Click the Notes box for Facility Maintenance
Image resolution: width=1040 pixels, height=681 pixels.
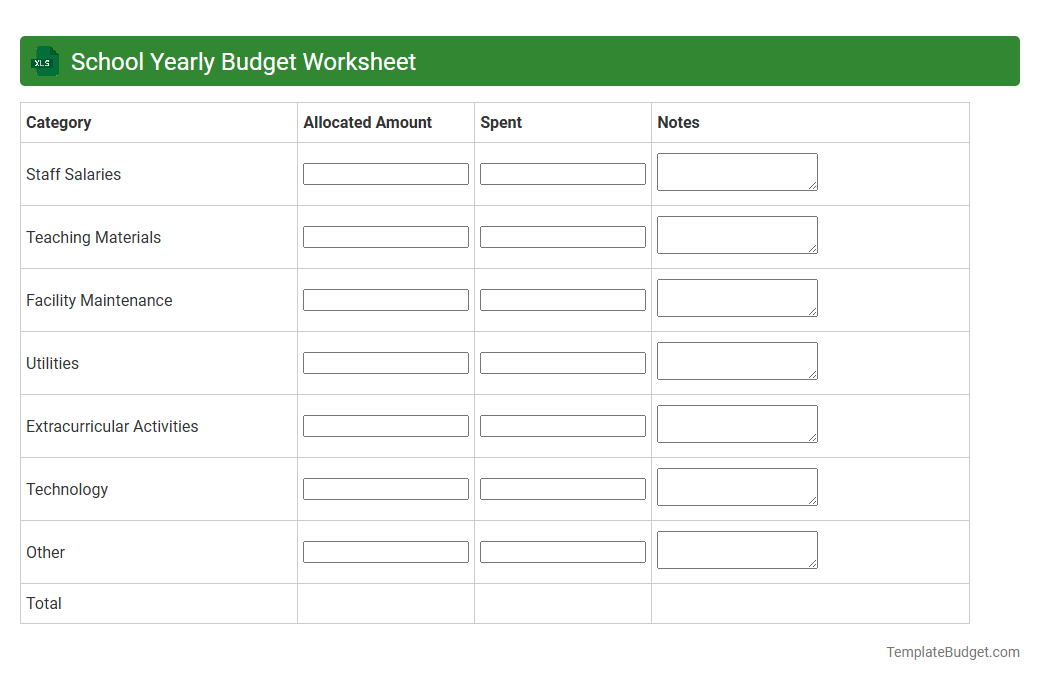point(736,297)
